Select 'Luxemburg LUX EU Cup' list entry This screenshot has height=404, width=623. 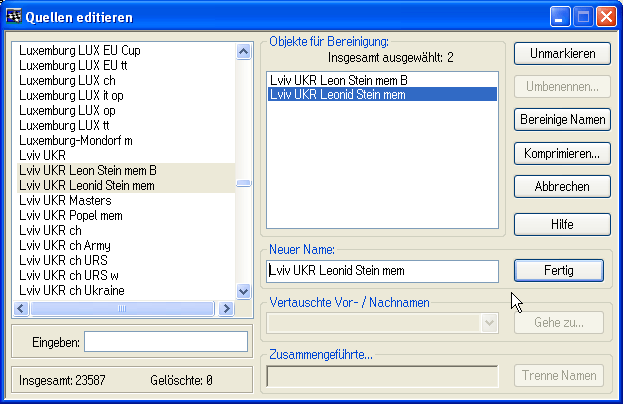coord(80,50)
